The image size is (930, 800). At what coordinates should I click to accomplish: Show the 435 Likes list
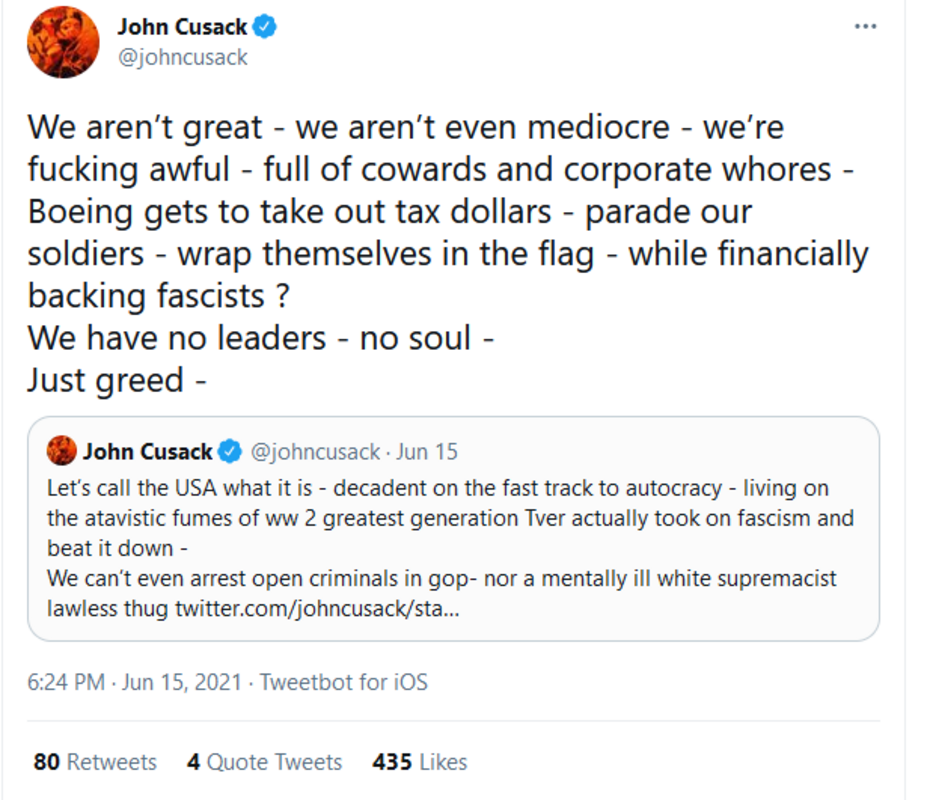[419, 762]
